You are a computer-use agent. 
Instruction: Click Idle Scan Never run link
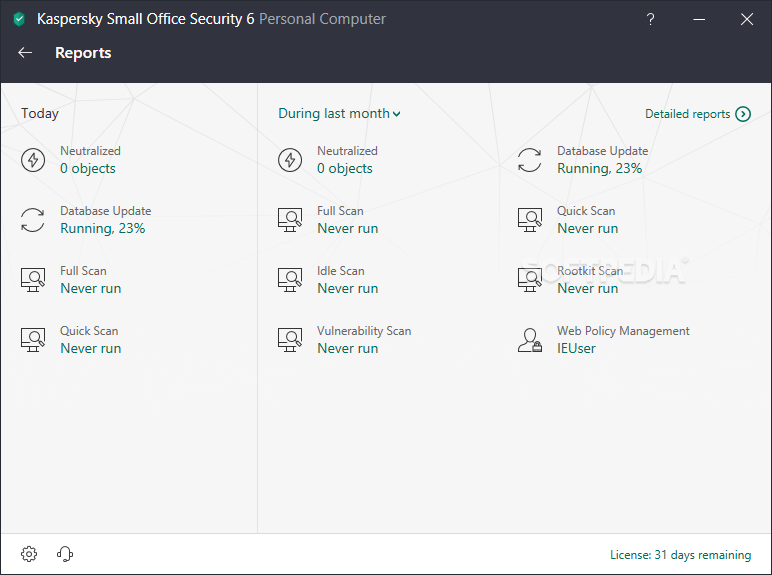[x=348, y=288]
